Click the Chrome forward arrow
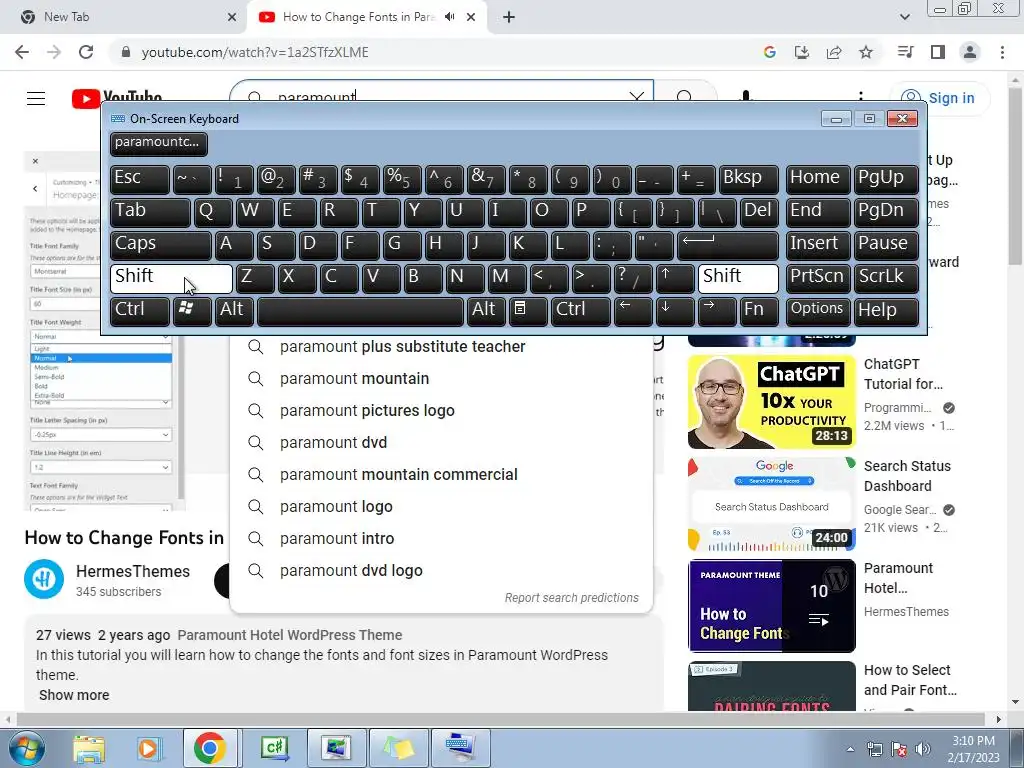The image size is (1024, 768). coord(54,52)
